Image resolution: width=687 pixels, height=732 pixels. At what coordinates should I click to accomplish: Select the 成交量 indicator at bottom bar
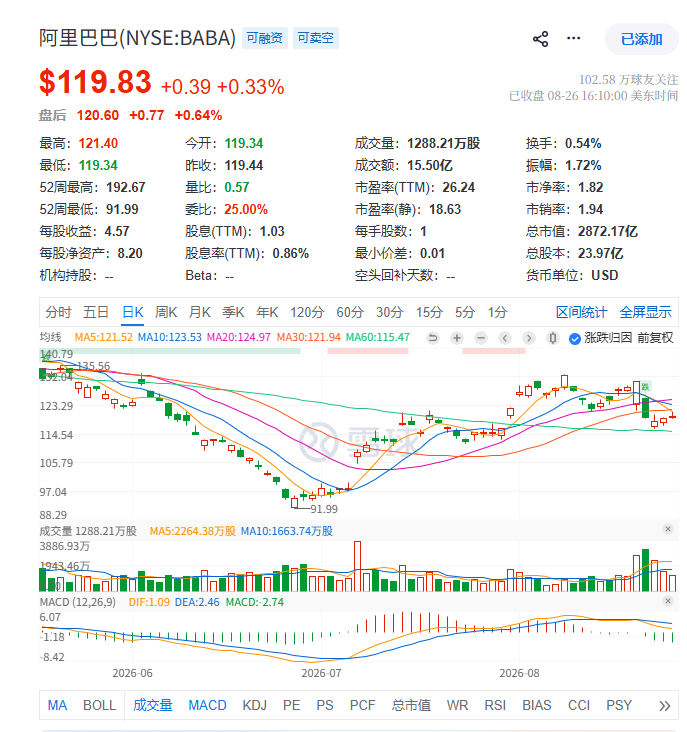153,705
